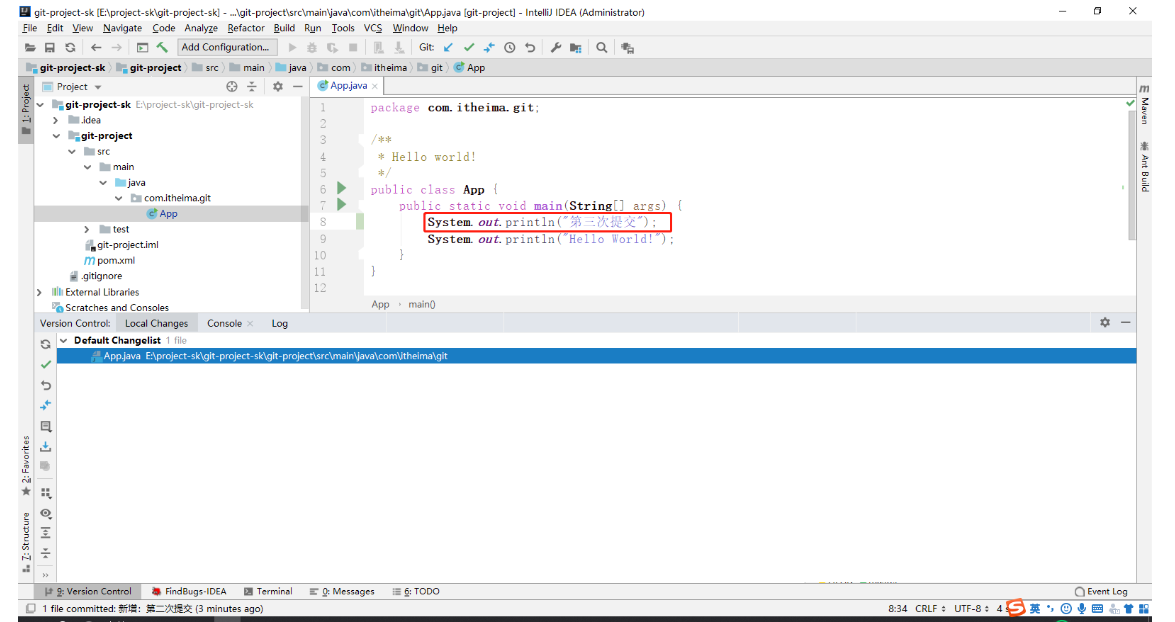This screenshot has height=622, width=1175.
Task: Close the App.java editor tab
Action: (x=375, y=86)
